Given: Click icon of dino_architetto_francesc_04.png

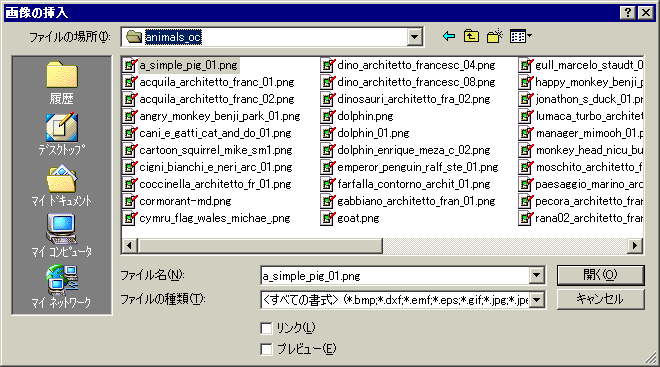Looking at the screenshot, I should (328, 65).
